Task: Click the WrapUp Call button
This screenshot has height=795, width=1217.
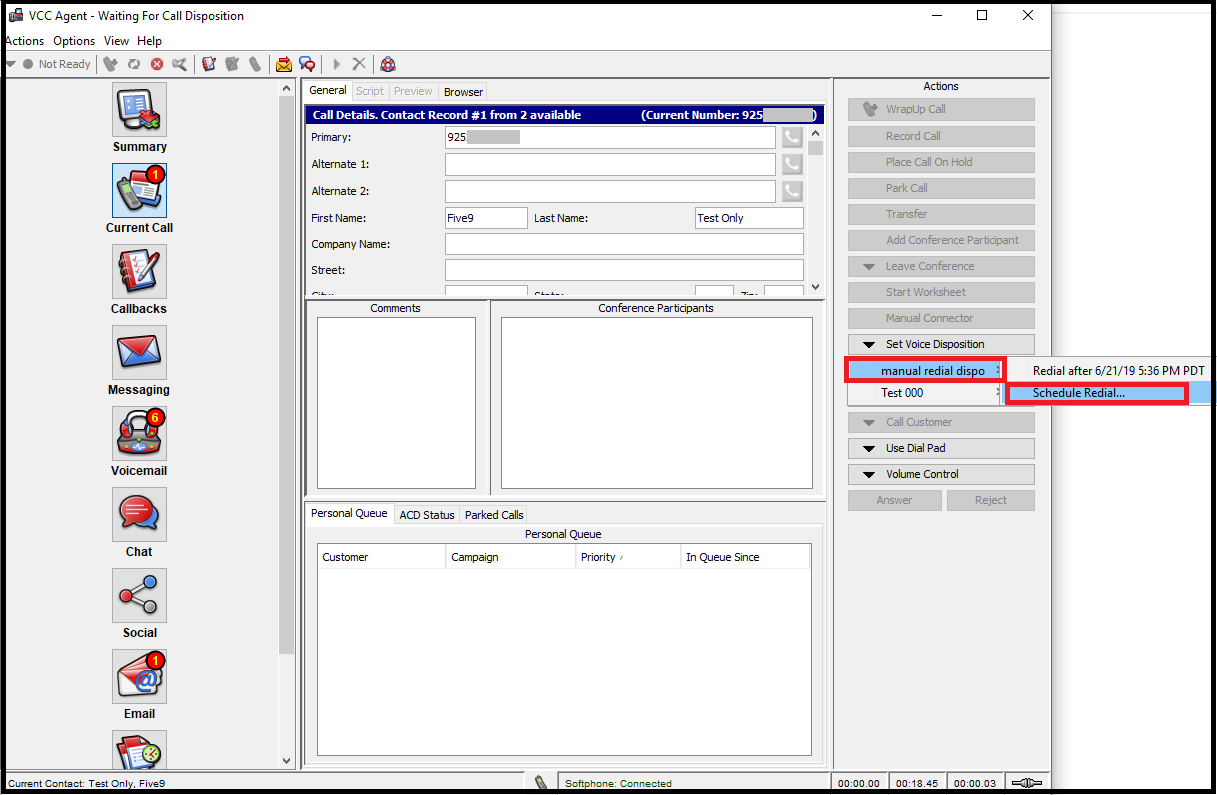Action: 941,110
